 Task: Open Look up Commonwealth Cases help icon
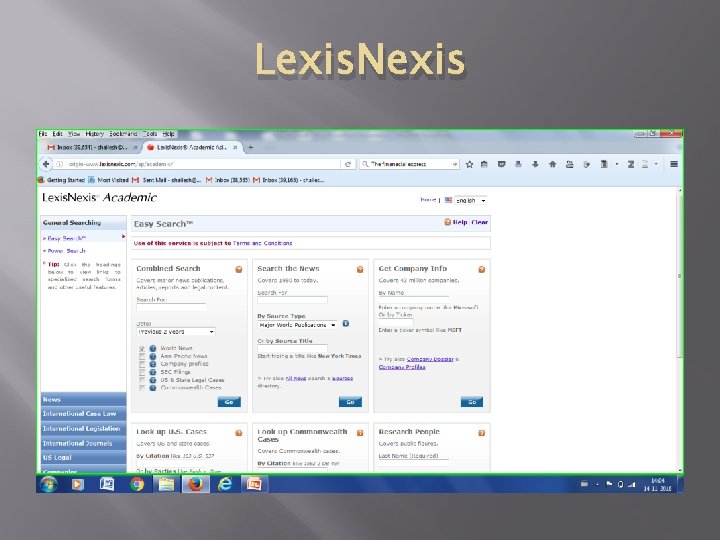click(360, 433)
